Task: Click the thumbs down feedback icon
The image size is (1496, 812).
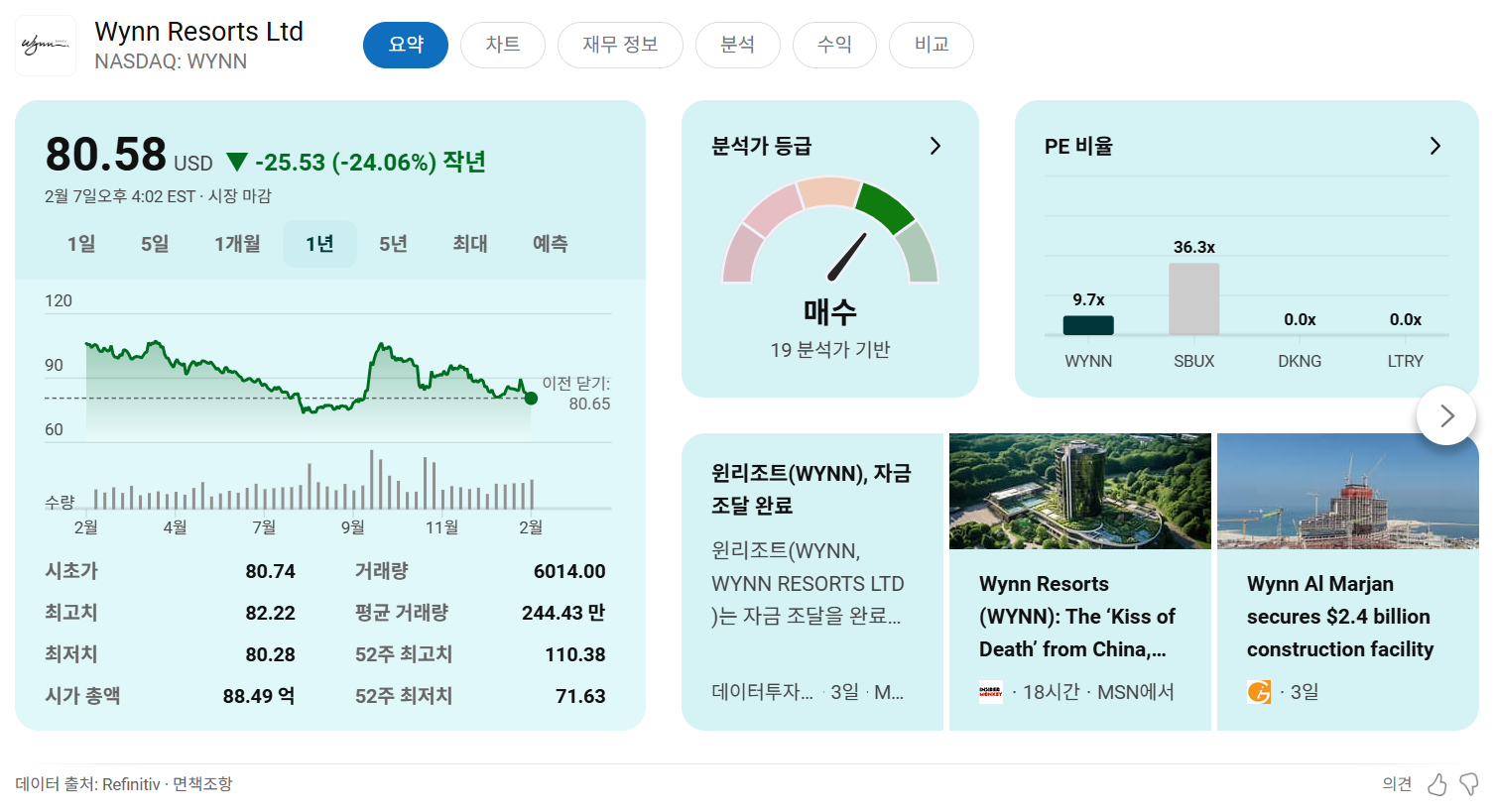Action: coord(1469,784)
